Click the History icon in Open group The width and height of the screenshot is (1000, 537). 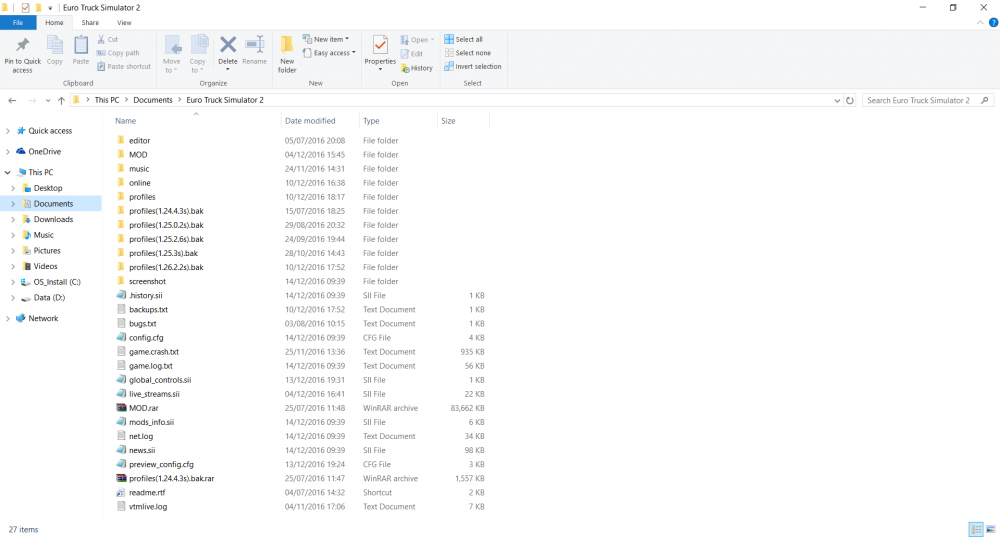[x=417, y=68]
